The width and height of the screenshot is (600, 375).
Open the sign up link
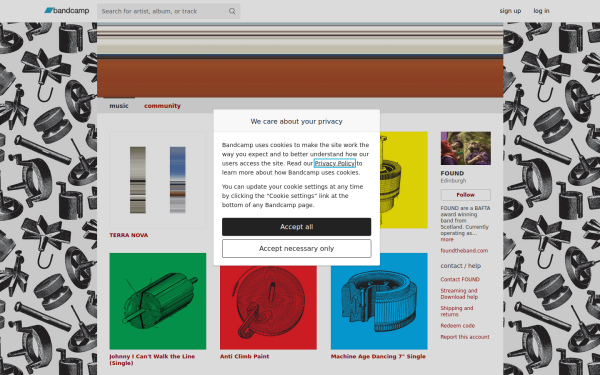click(x=510, y=11)
